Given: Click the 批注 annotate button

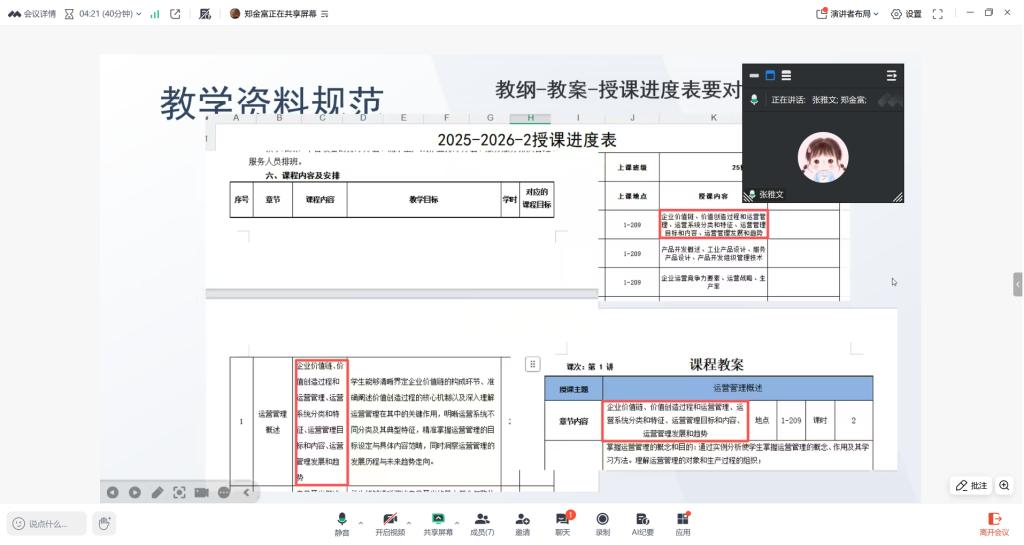Looking at the screenshot, I should point(971,485).
